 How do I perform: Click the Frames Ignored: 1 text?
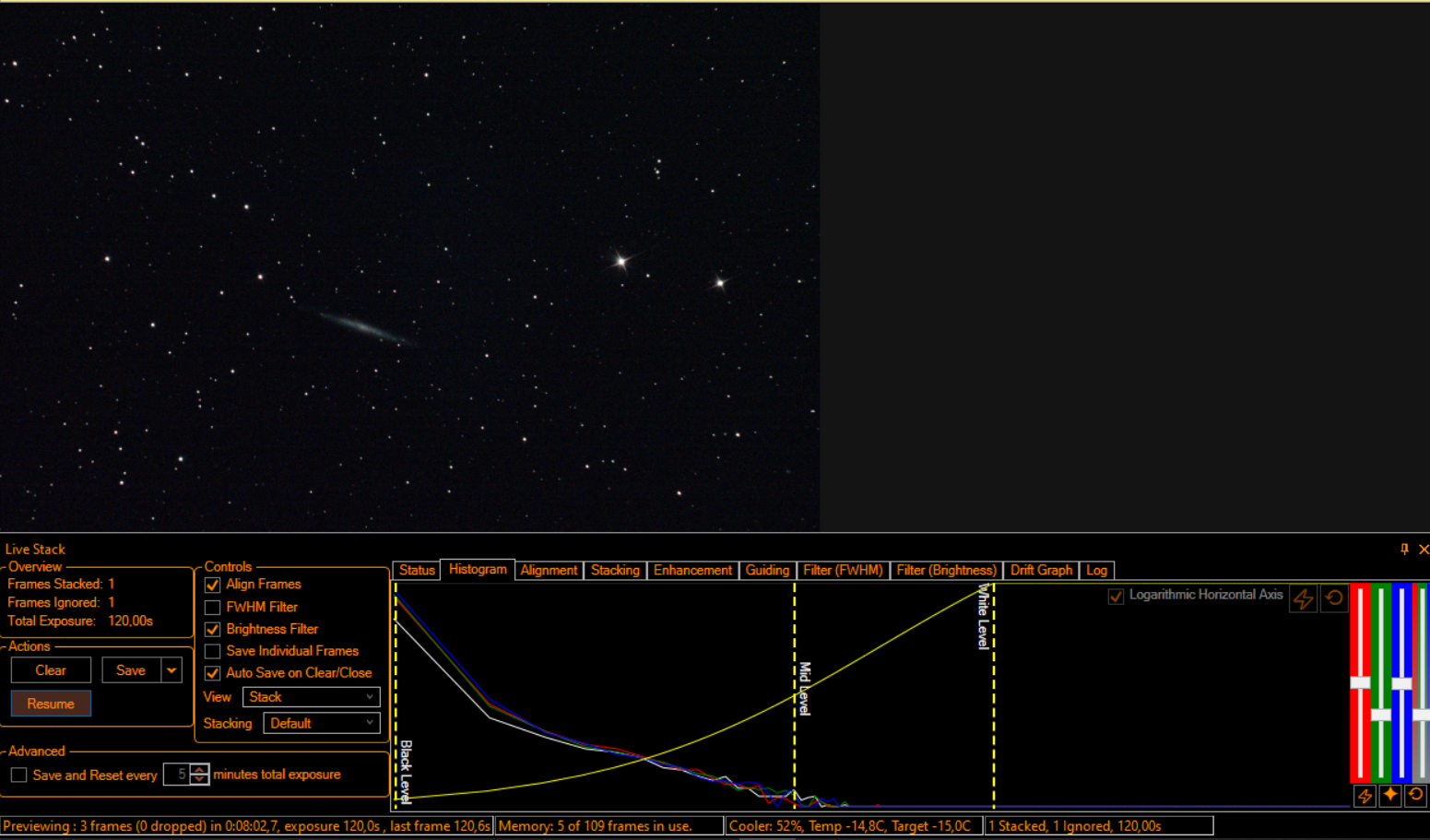61,602
